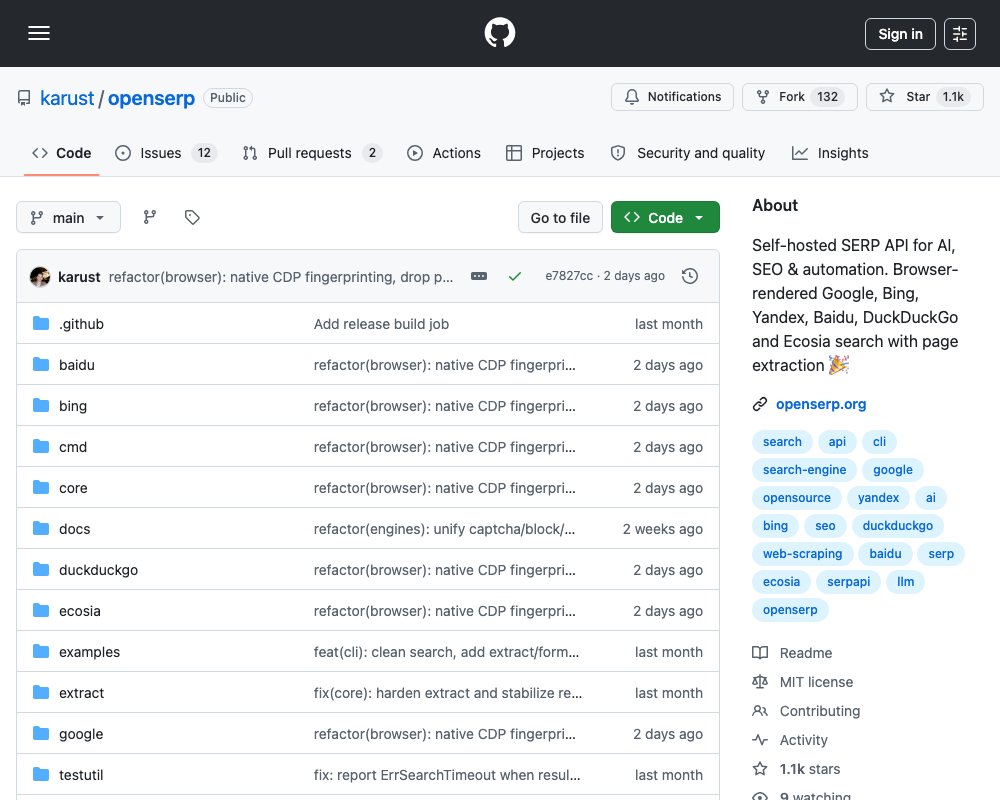Open the cmd folder icon
This screenshot has height=800, width=1000.
[41, 446]
